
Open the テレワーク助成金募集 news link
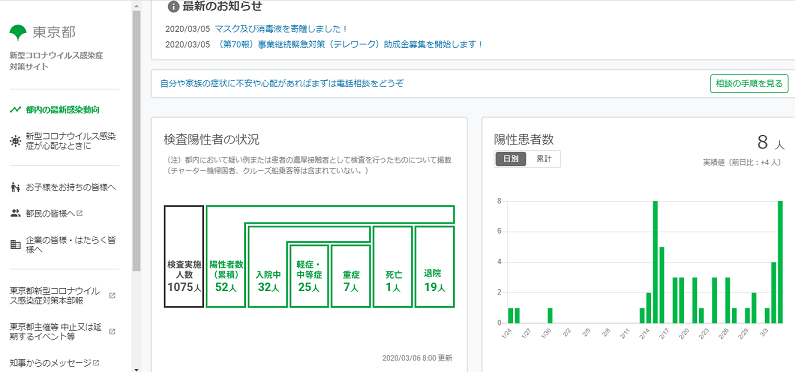click(x=349, y=44)
